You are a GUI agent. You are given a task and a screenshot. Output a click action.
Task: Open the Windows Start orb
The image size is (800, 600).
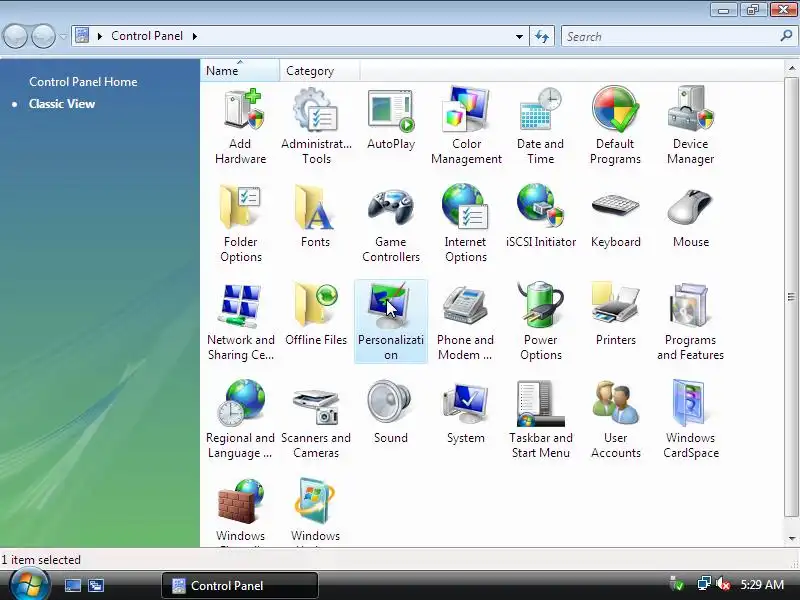click(30, 585)
